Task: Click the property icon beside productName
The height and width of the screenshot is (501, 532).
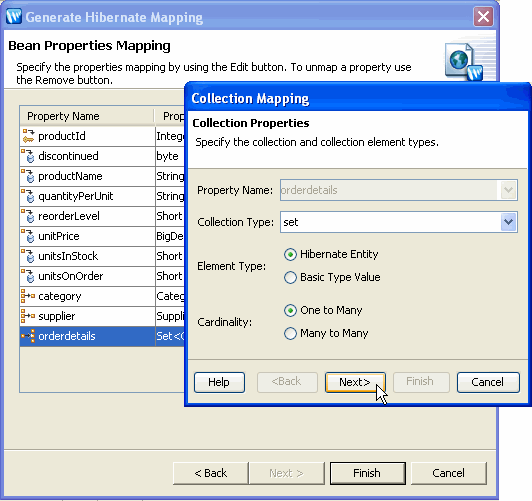Action: click(x=28, y=176)
